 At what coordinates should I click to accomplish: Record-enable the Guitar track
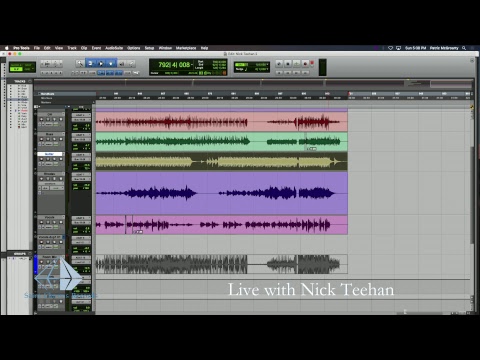click(42, 159)
